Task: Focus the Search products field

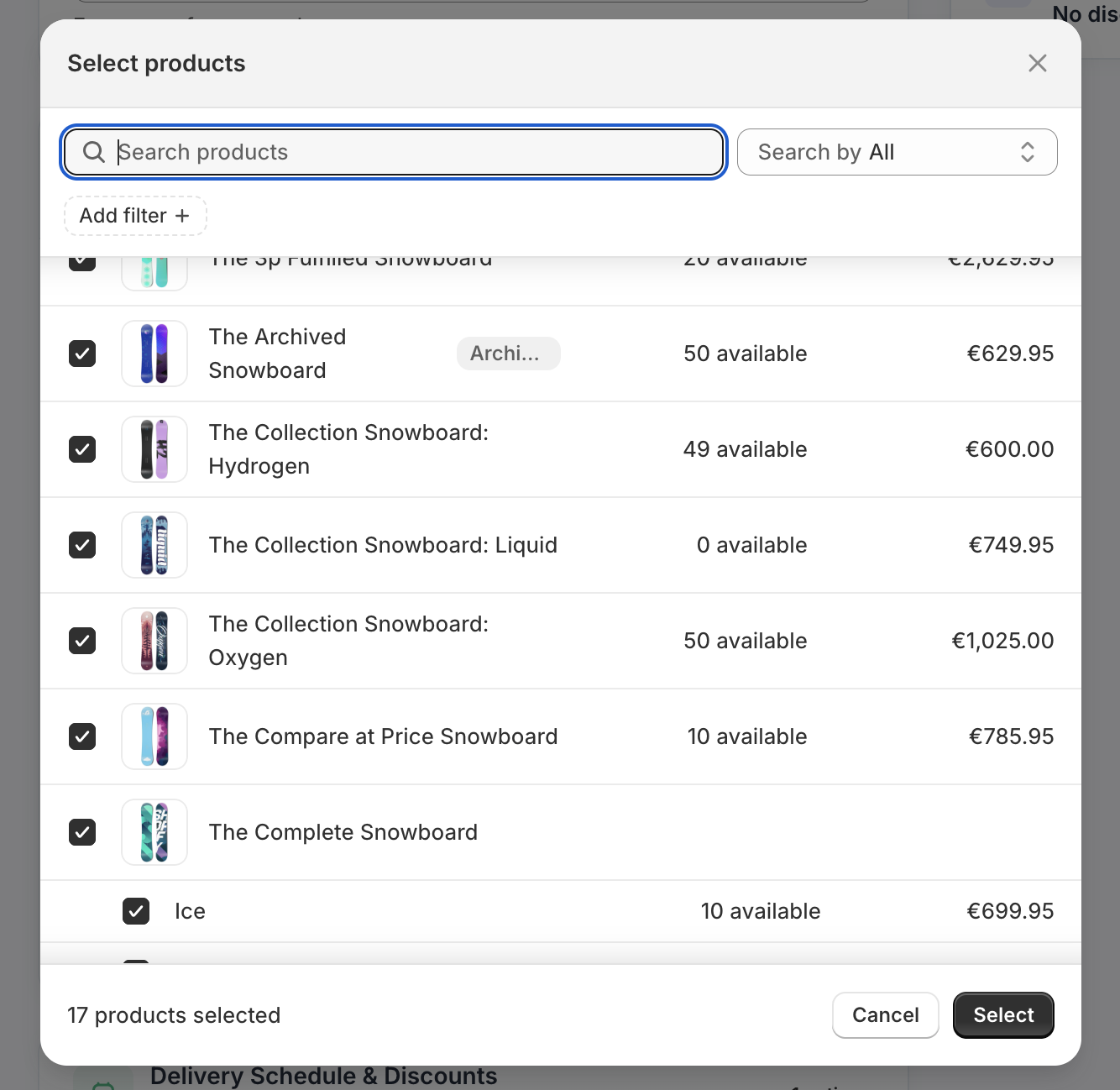Action: [x=394, y=152]
